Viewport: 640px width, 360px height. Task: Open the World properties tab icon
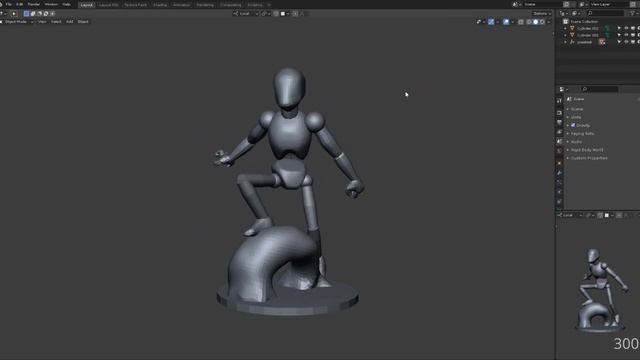click(559, 151)
